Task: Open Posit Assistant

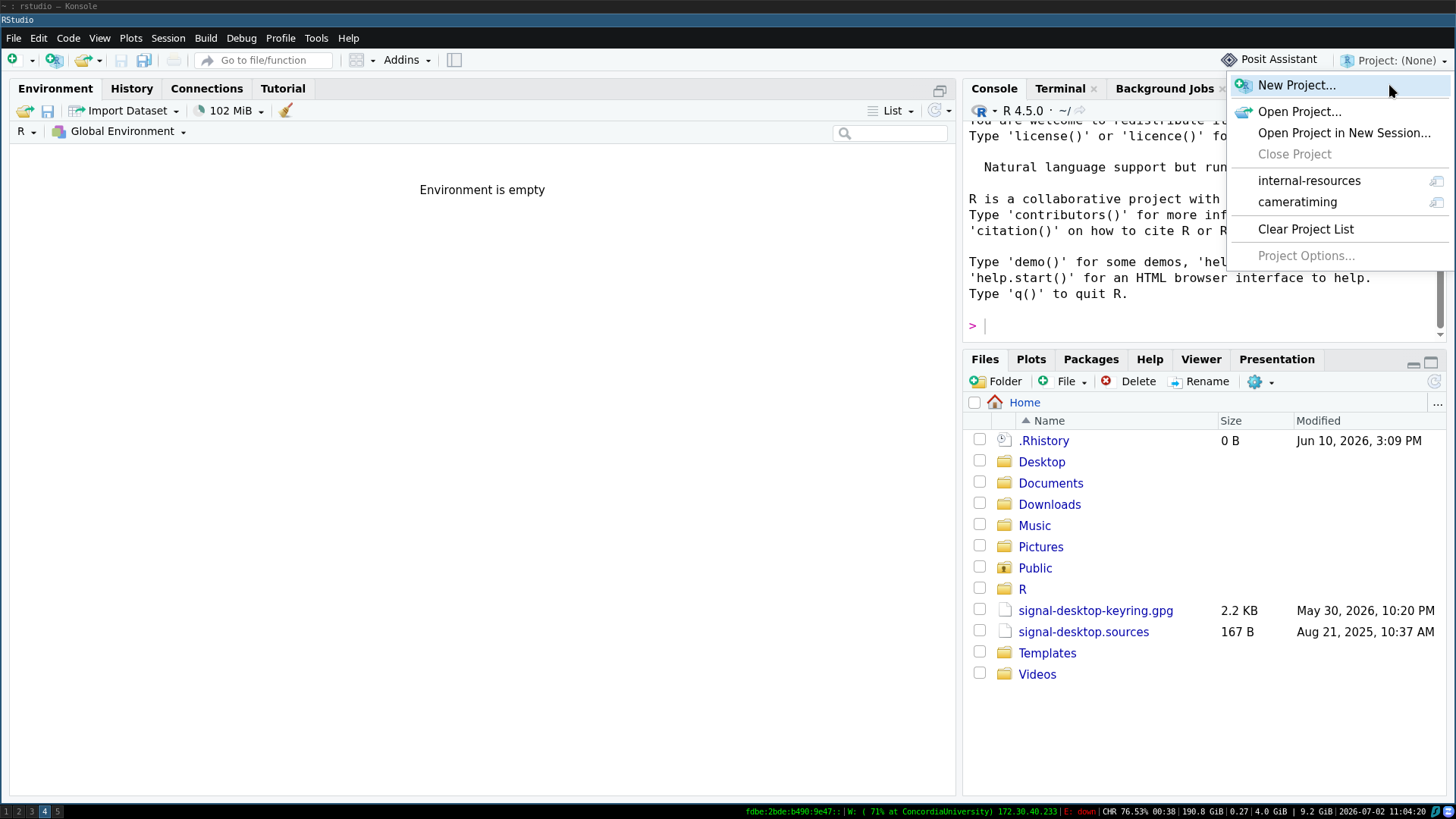Action: [1269, 59]
